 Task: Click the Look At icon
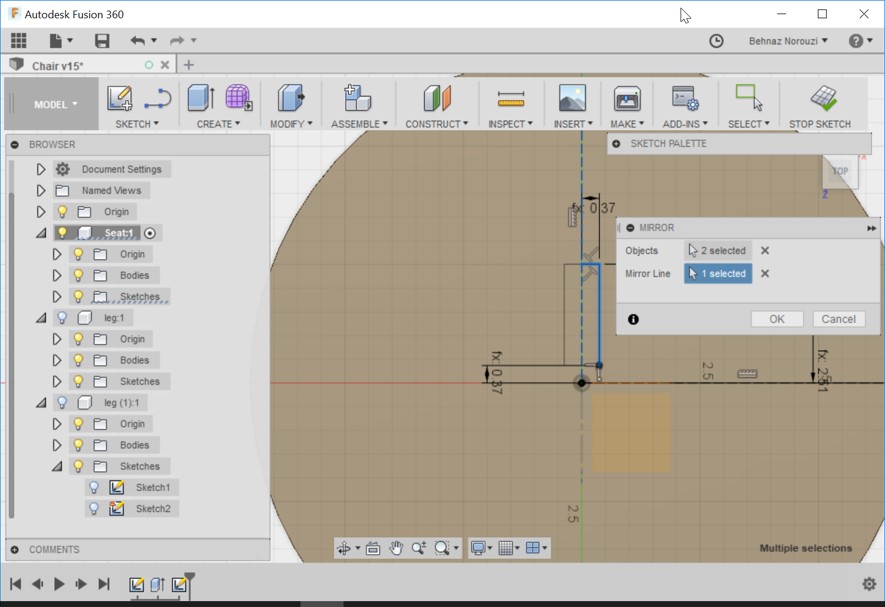tap(373, 548)
